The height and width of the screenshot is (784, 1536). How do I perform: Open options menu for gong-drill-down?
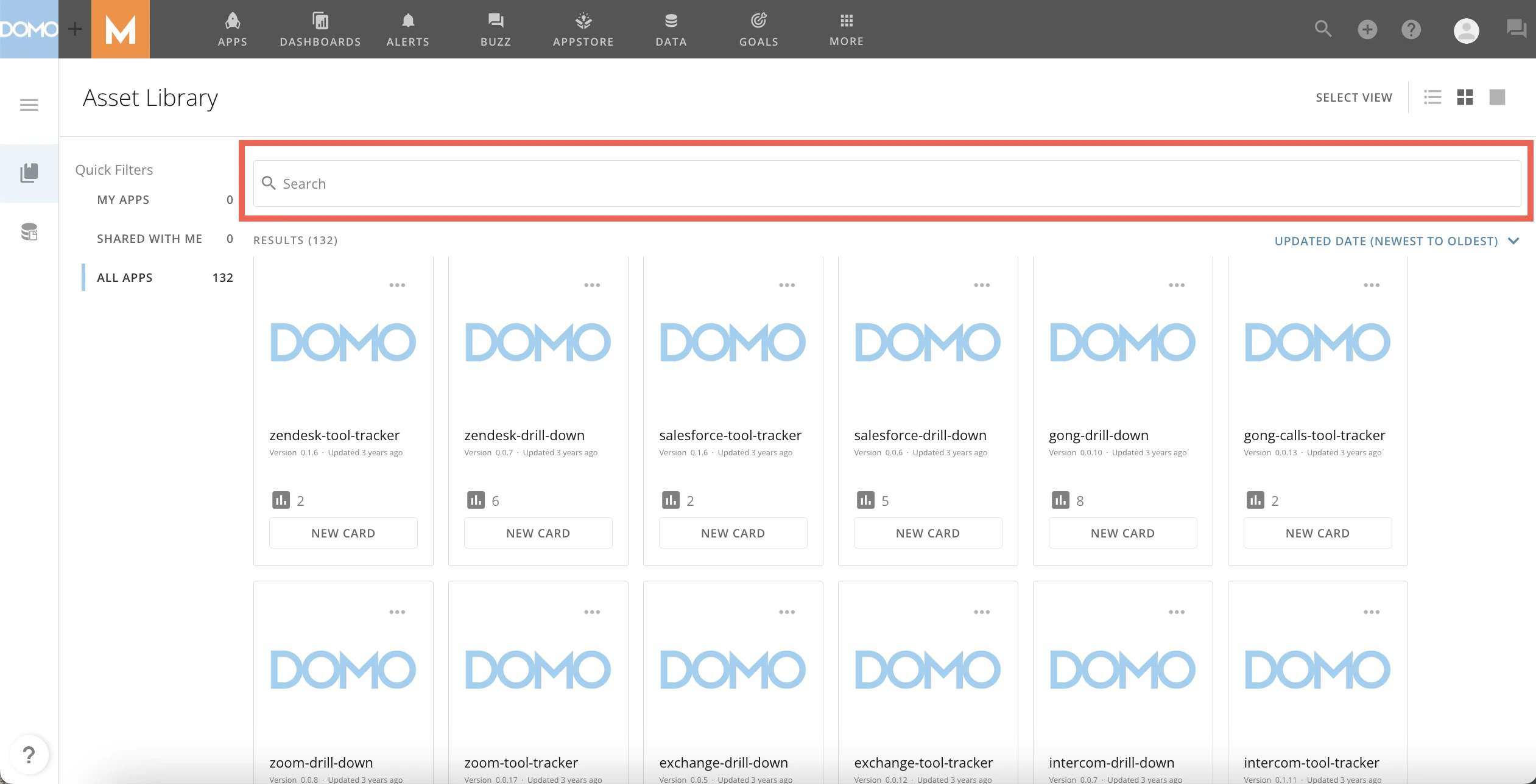pyautogui.click(x=1177, y=285)
